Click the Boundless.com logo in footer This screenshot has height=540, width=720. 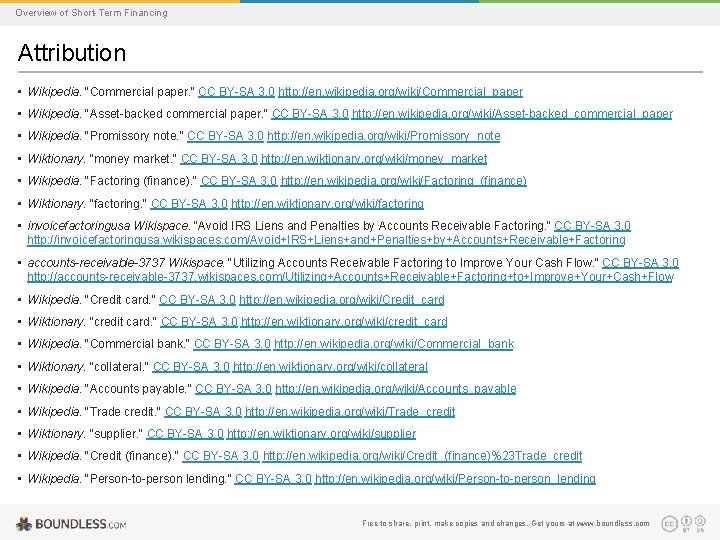click(71, 524)
